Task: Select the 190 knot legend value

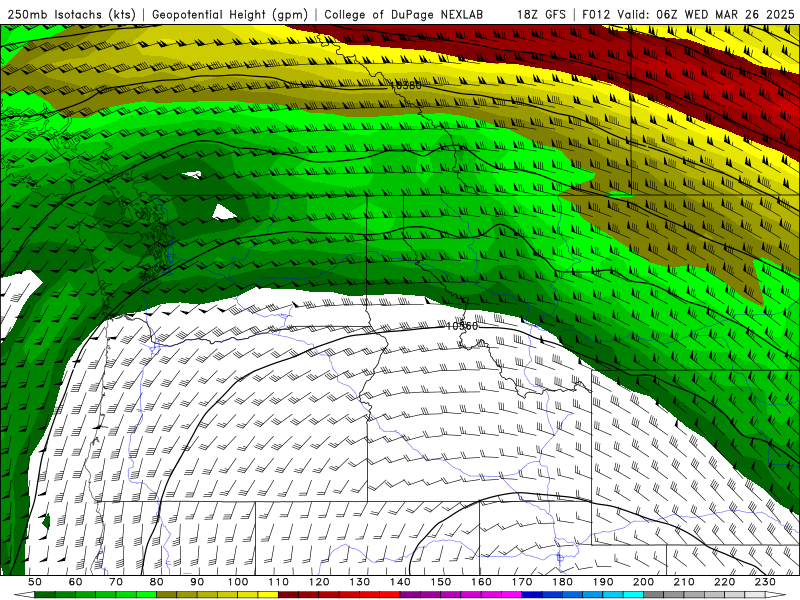Action: point(603,582)
